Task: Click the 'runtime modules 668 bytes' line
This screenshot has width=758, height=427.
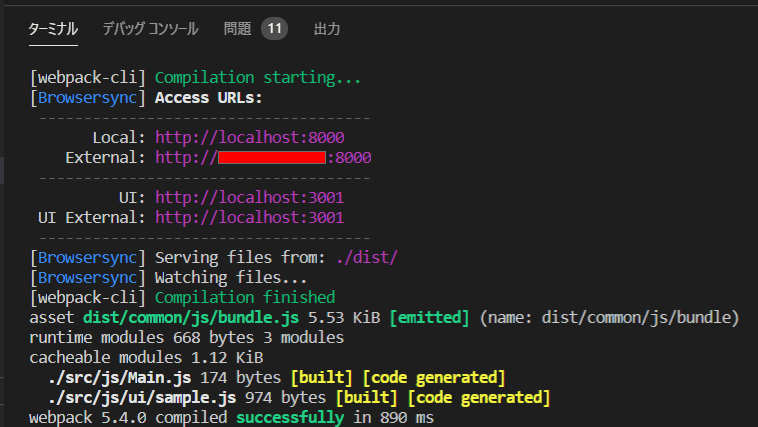Action: tap(187, 338)
